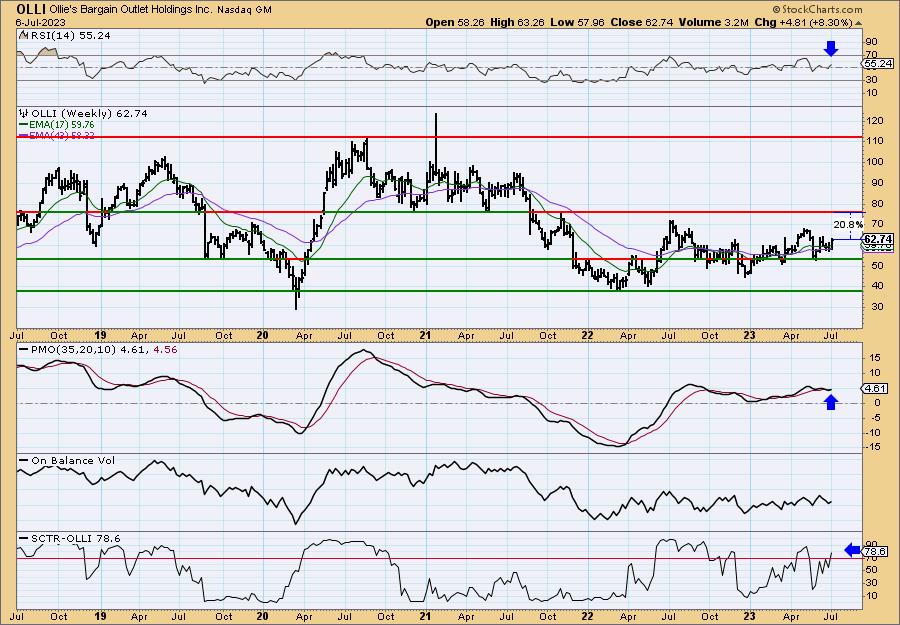Click the OHLC bars icon beside OLLI (Weekly)

[23, 114]
